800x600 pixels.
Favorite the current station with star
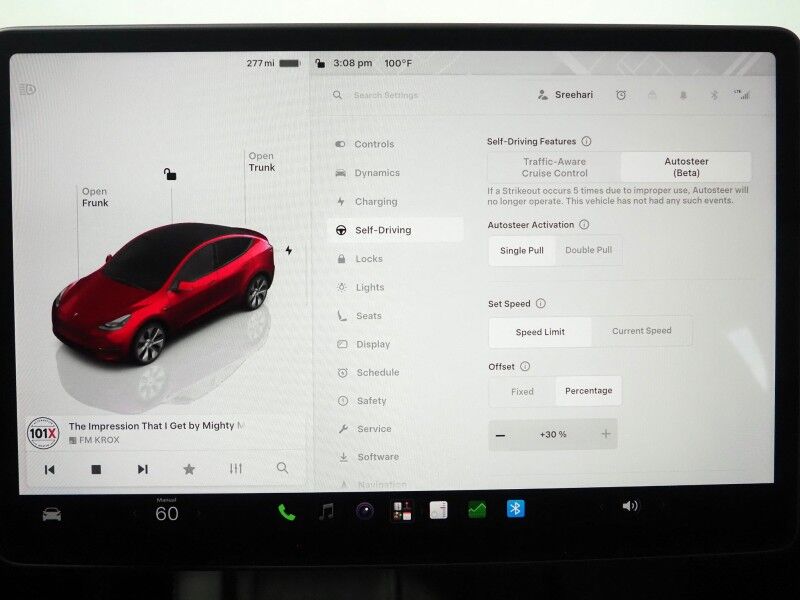pyautogui.click(x=189, y=469)
